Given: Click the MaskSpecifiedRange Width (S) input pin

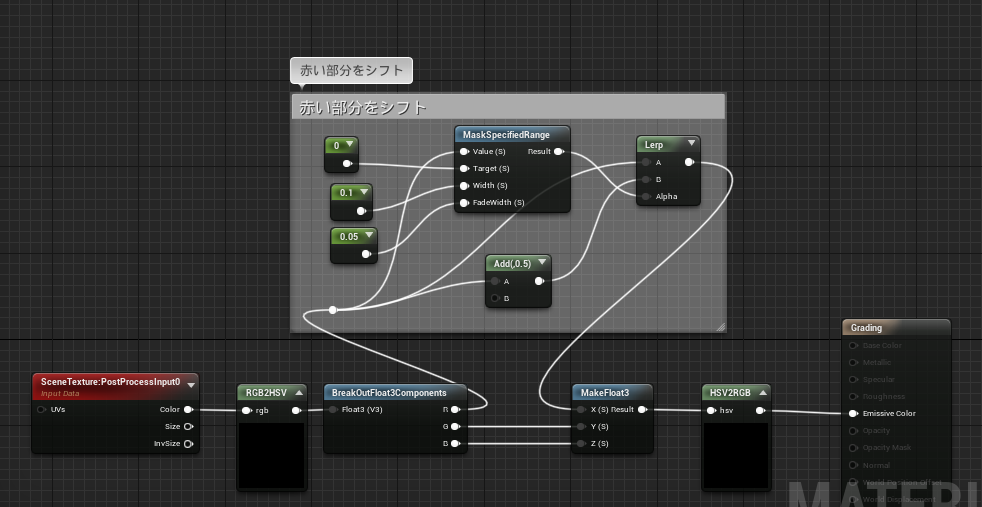Looking at the screenshot, I should click(x=464, y=185).
